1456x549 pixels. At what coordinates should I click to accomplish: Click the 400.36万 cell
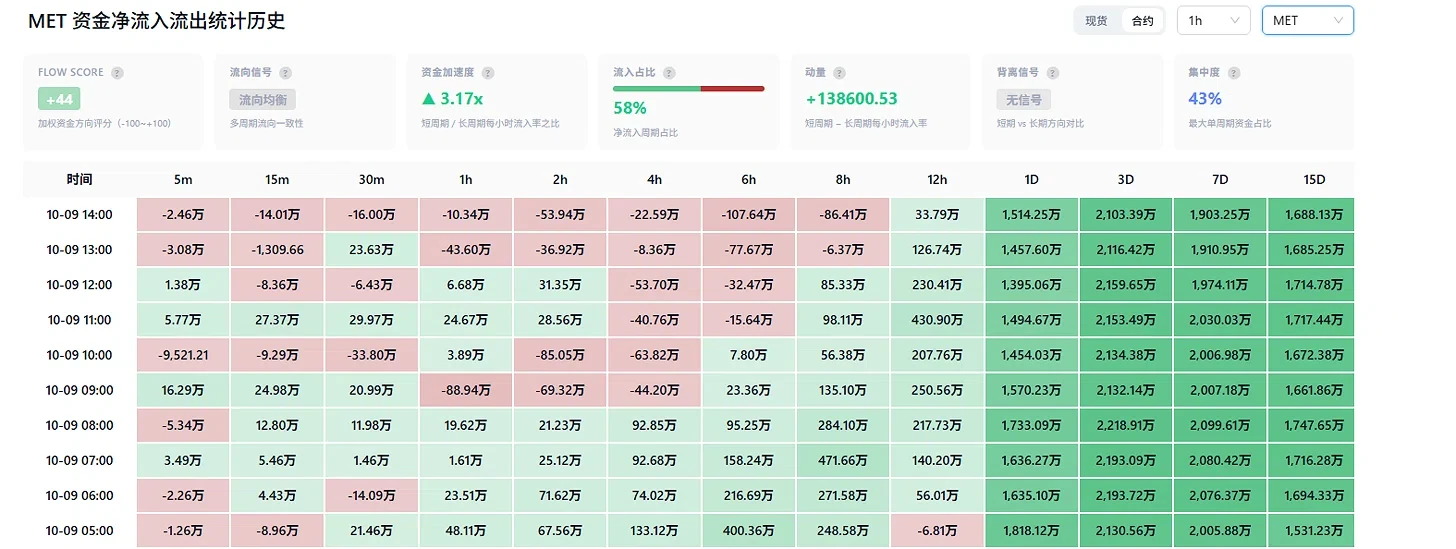(749, 530)
